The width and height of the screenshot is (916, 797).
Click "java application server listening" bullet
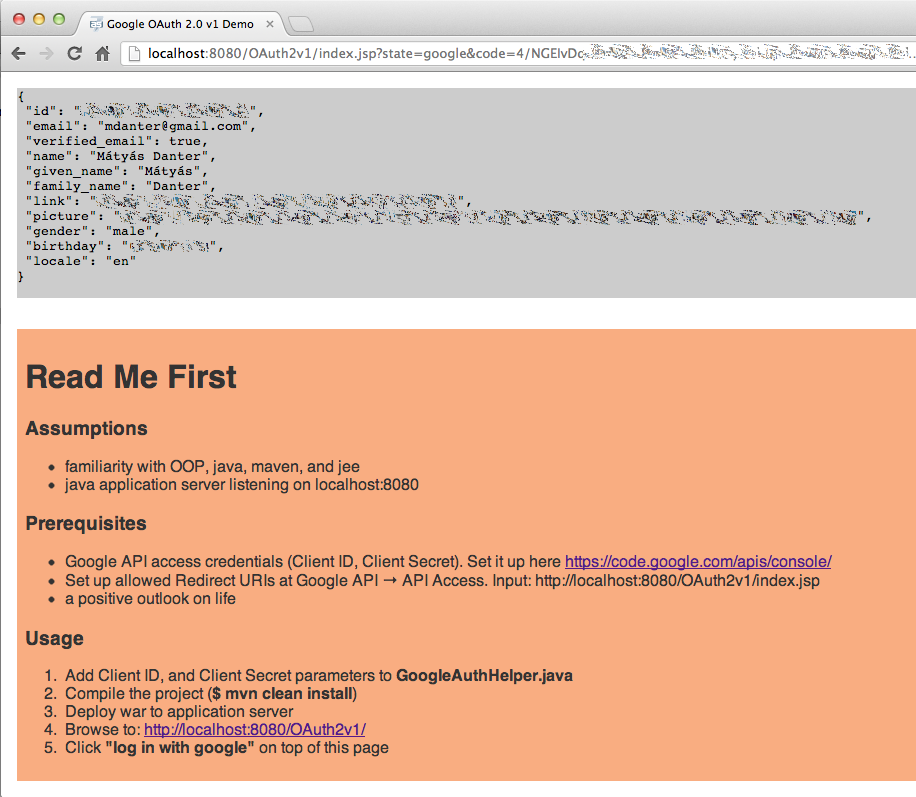pyautogui.click(x=242, y=485)
